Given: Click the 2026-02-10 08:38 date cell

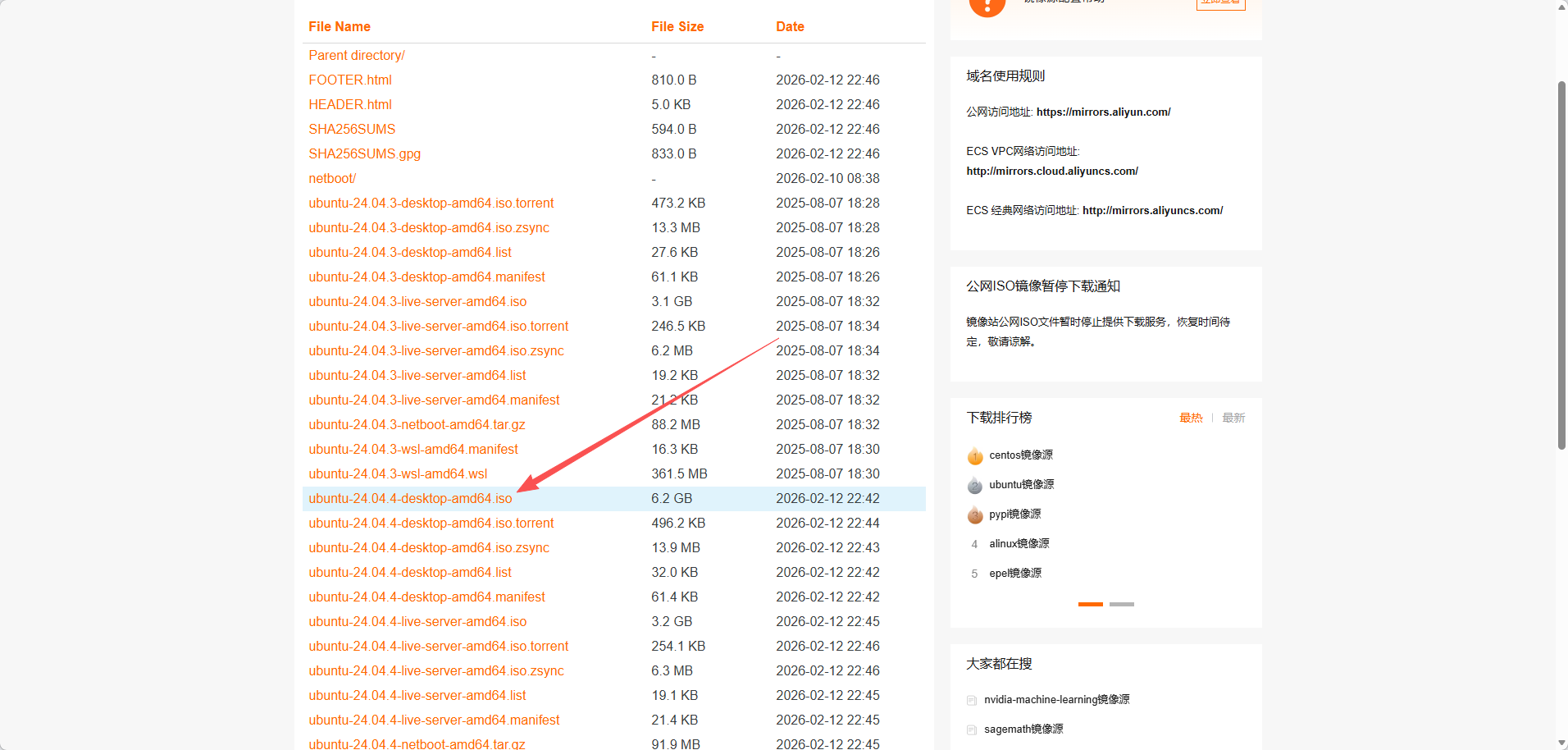Looking at the screenshot, I should [x=827, y=178].
